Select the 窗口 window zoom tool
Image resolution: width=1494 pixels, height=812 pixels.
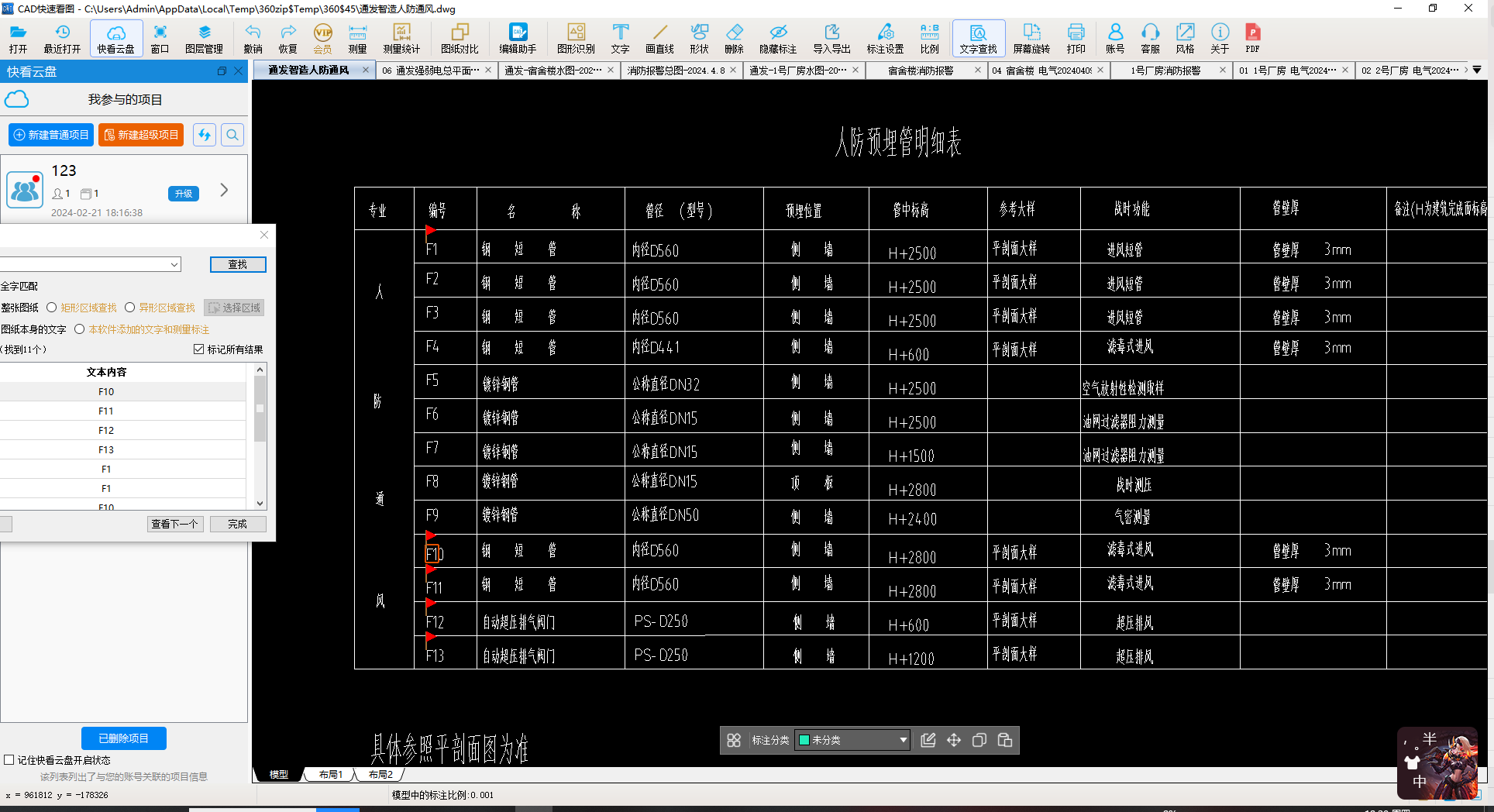(x=160, y=38)
